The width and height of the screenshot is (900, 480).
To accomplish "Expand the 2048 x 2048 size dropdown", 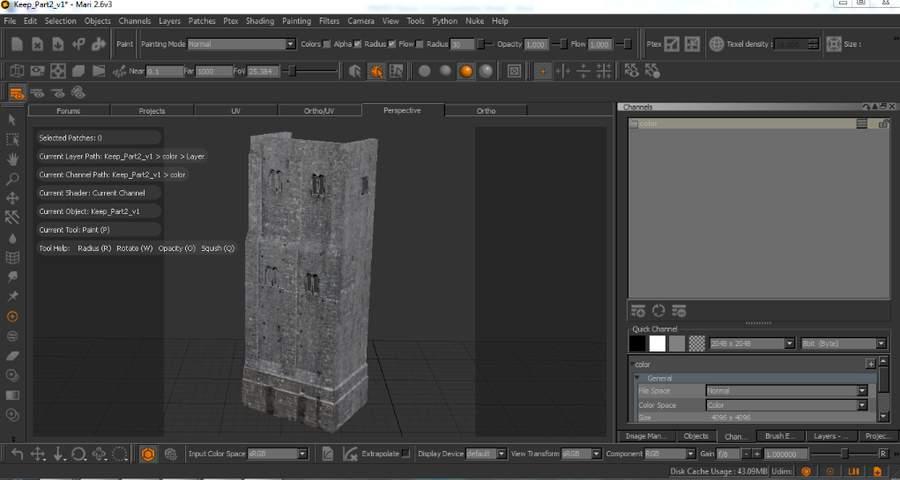I will click(x=751, y=343).
